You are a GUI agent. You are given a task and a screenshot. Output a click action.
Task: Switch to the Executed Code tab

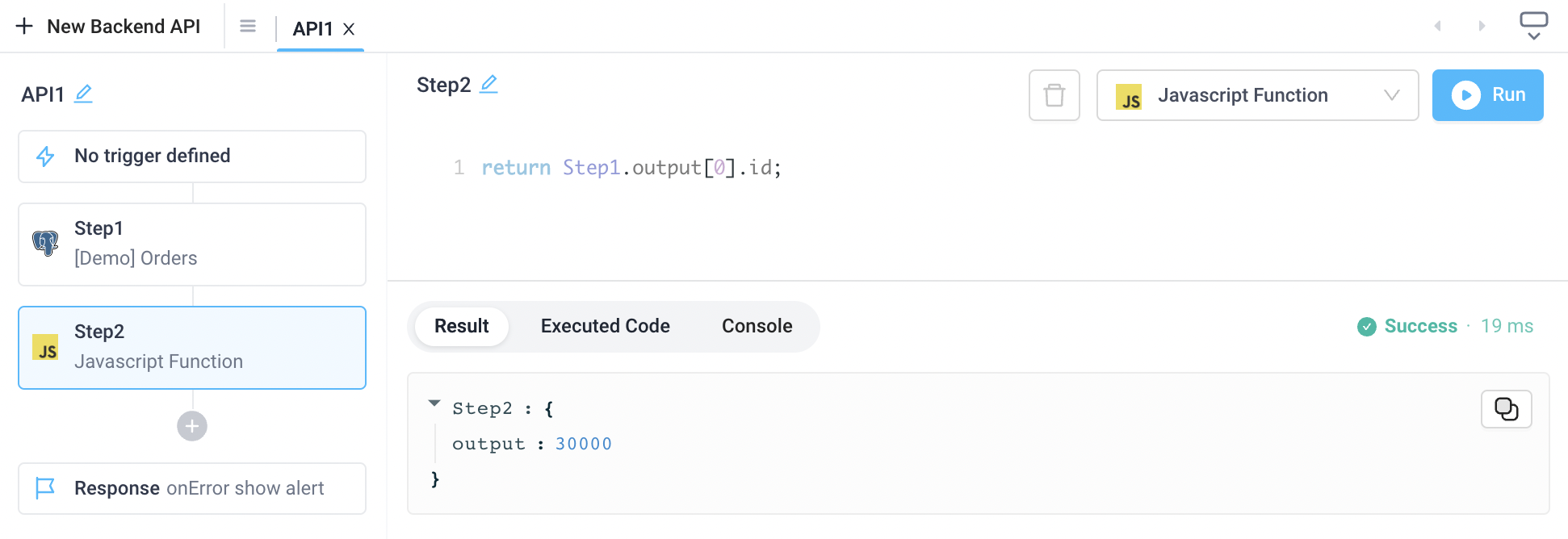tap(605, 326)
